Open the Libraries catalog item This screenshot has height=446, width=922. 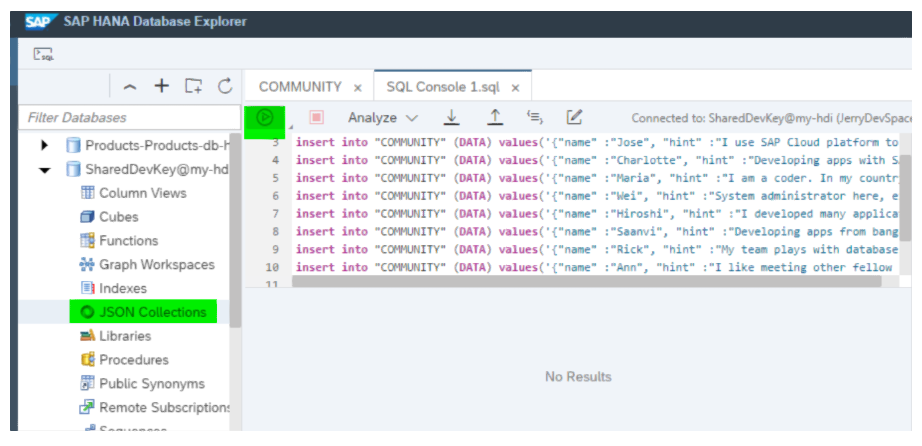(125, 336)
